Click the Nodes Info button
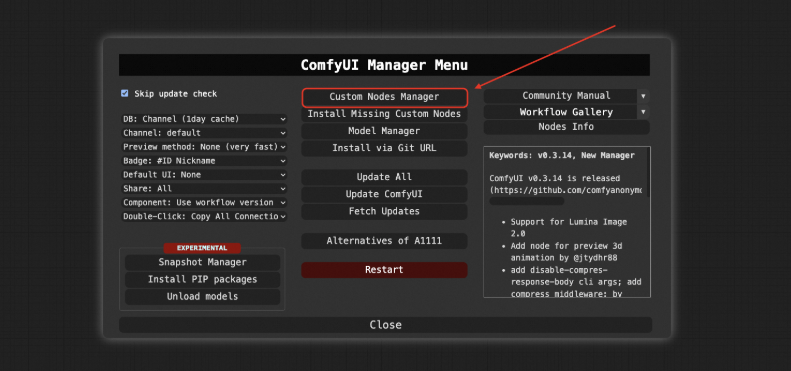The width and height of the screenshot is (791, 371). [x=567, y=127]
